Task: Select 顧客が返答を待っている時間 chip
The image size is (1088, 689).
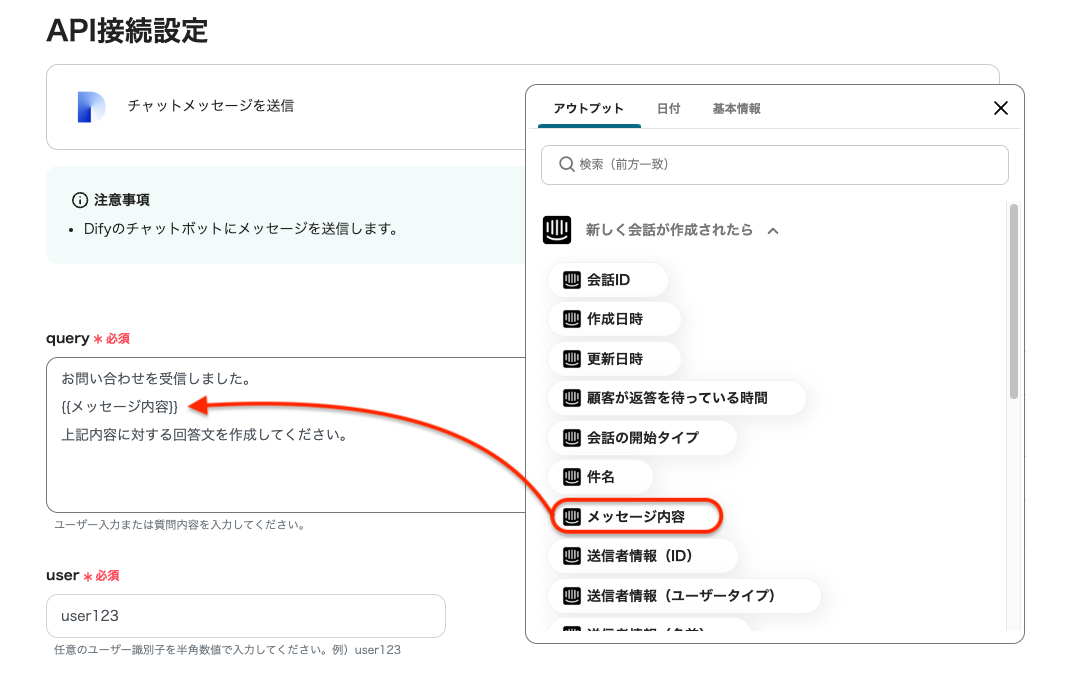Action: [x=676, y=398]
